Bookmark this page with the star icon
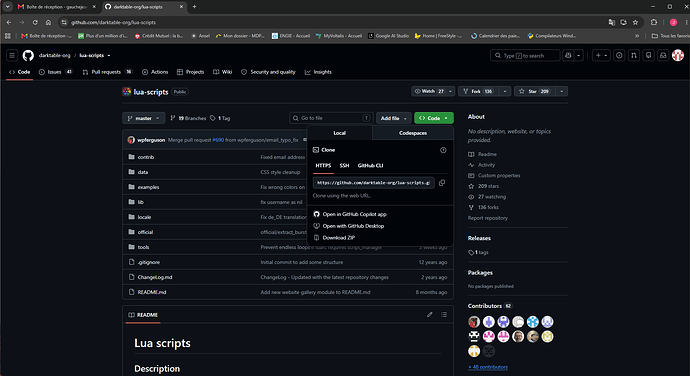 point(635,22)
